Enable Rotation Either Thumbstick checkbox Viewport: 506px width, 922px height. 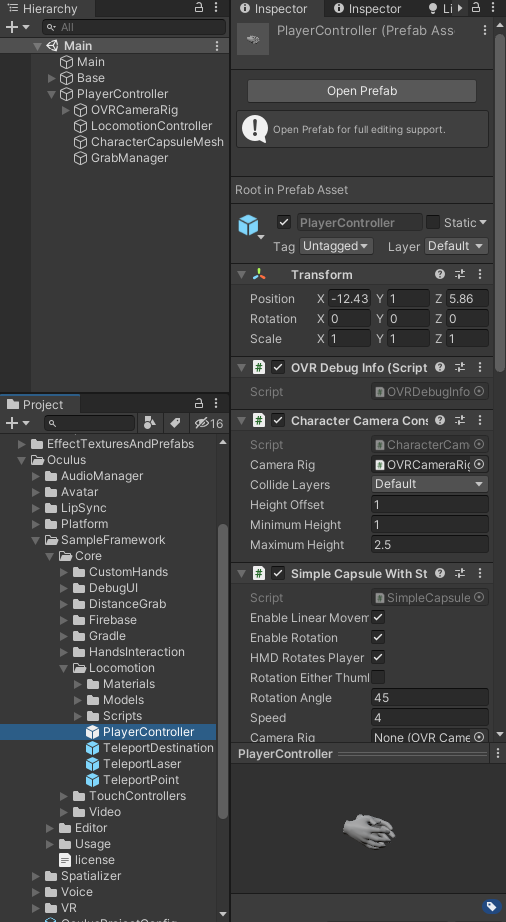[x=378, y=677]
